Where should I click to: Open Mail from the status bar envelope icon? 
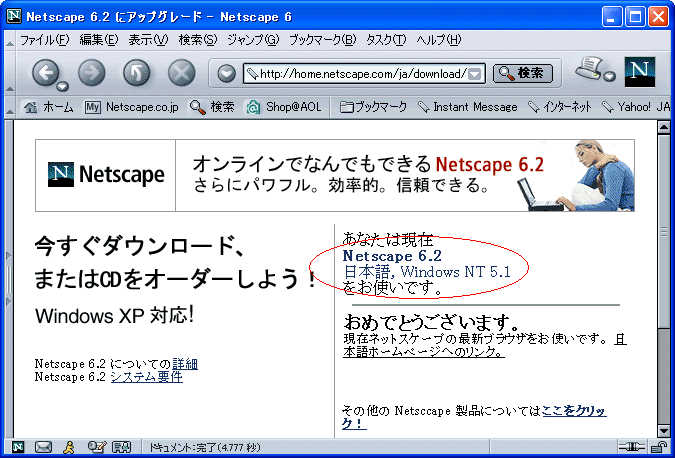pyautogui.click(x=43, y=447)
